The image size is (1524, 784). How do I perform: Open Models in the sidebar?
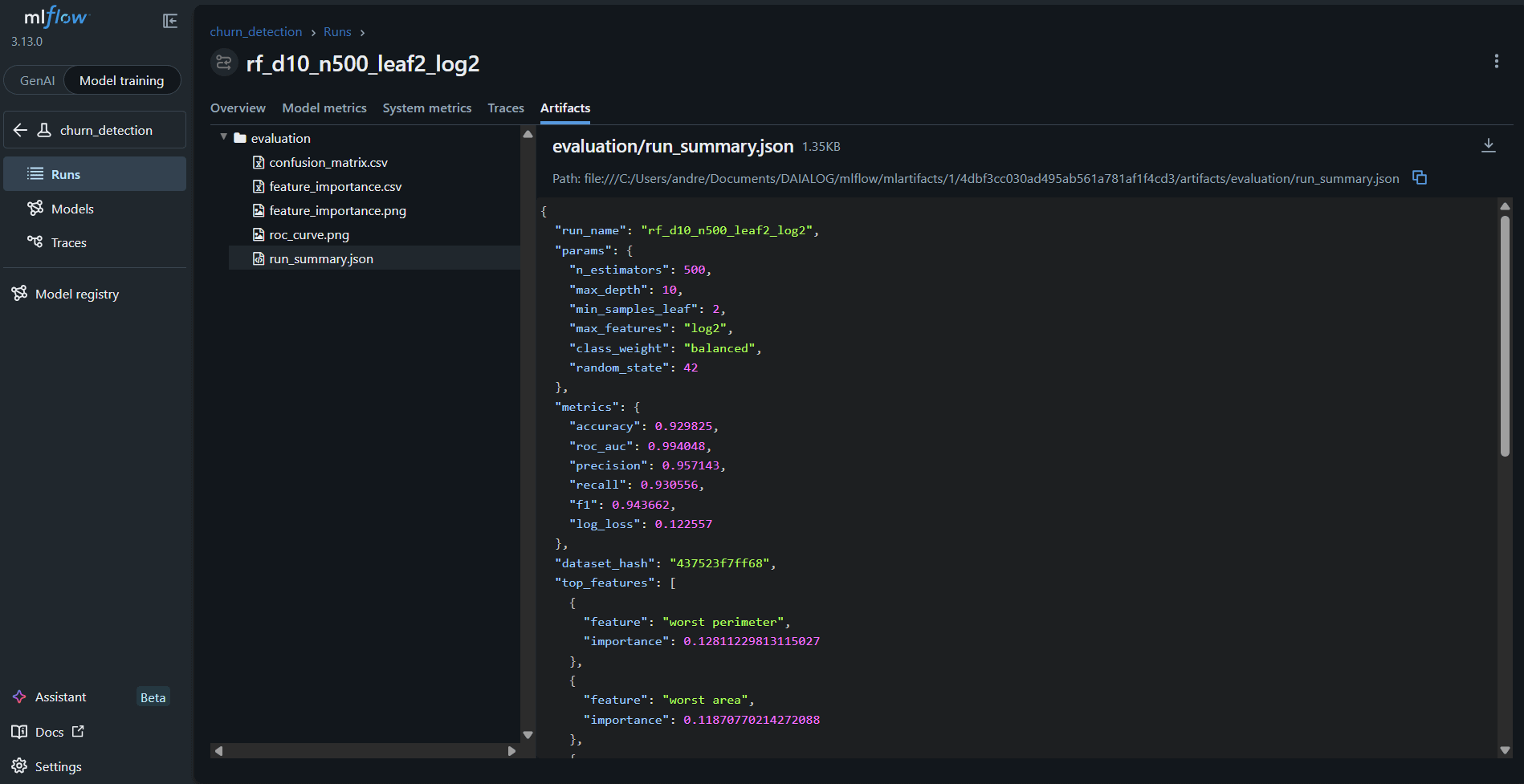tap(95, 209)
